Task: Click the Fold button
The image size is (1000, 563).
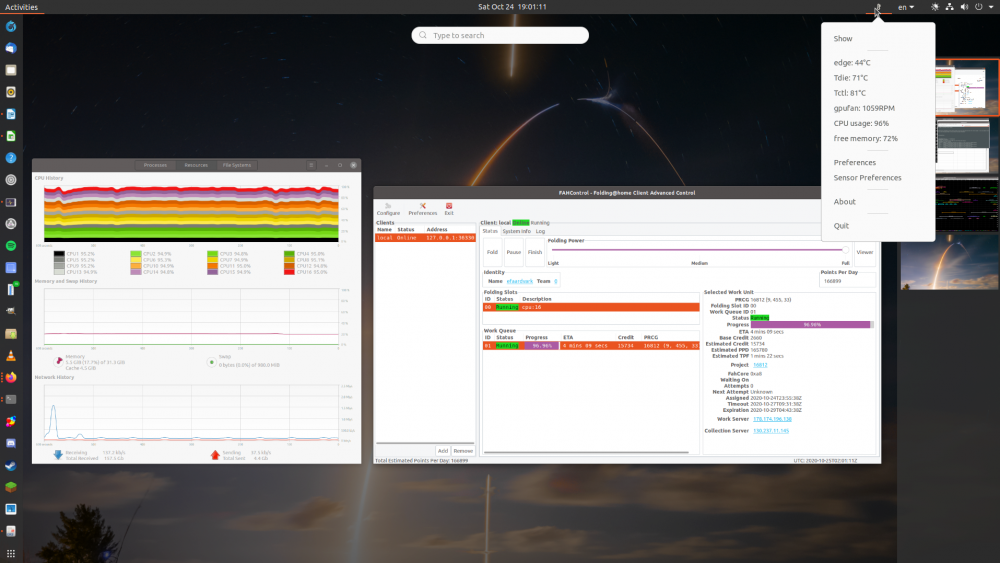Action: click(492, 252)
